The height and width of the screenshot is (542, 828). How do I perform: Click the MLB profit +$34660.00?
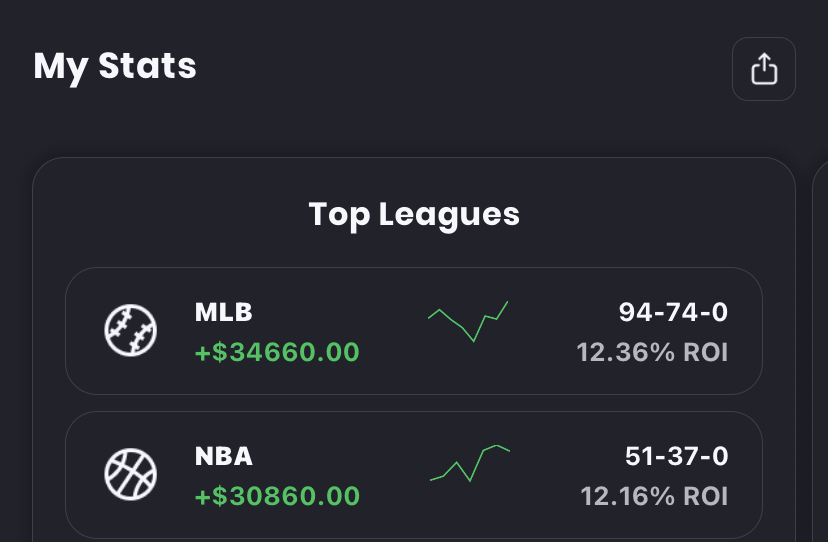pyautogui.click(x=277, y=353)
